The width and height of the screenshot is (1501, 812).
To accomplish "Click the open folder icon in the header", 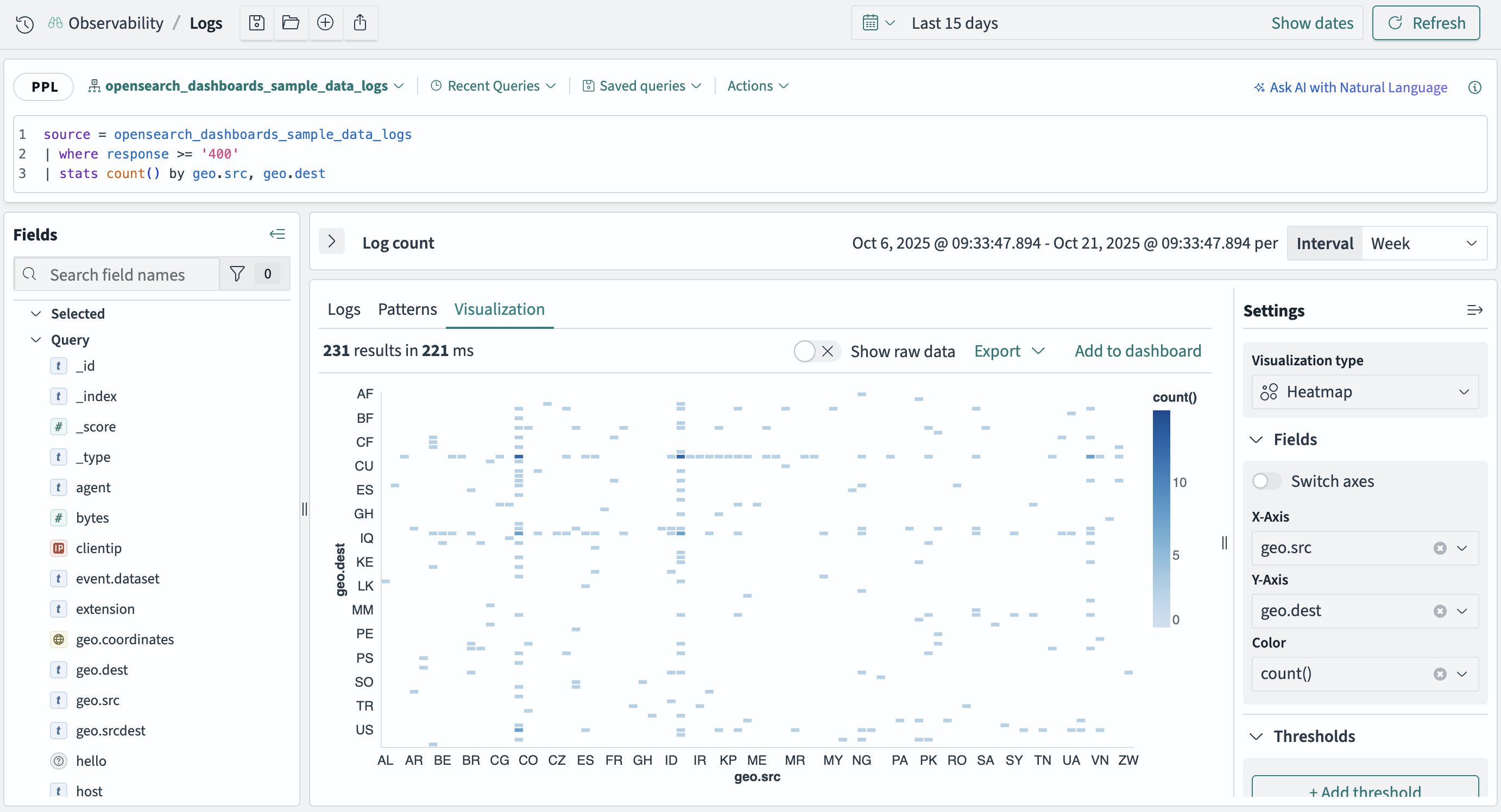I will pyautogui.click(x=291, y=23).
